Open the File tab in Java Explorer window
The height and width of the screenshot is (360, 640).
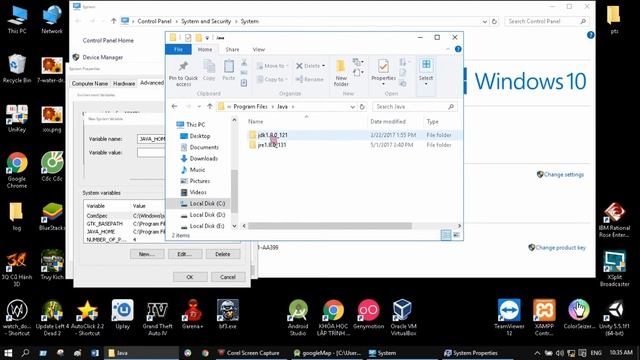click(178, 49)
